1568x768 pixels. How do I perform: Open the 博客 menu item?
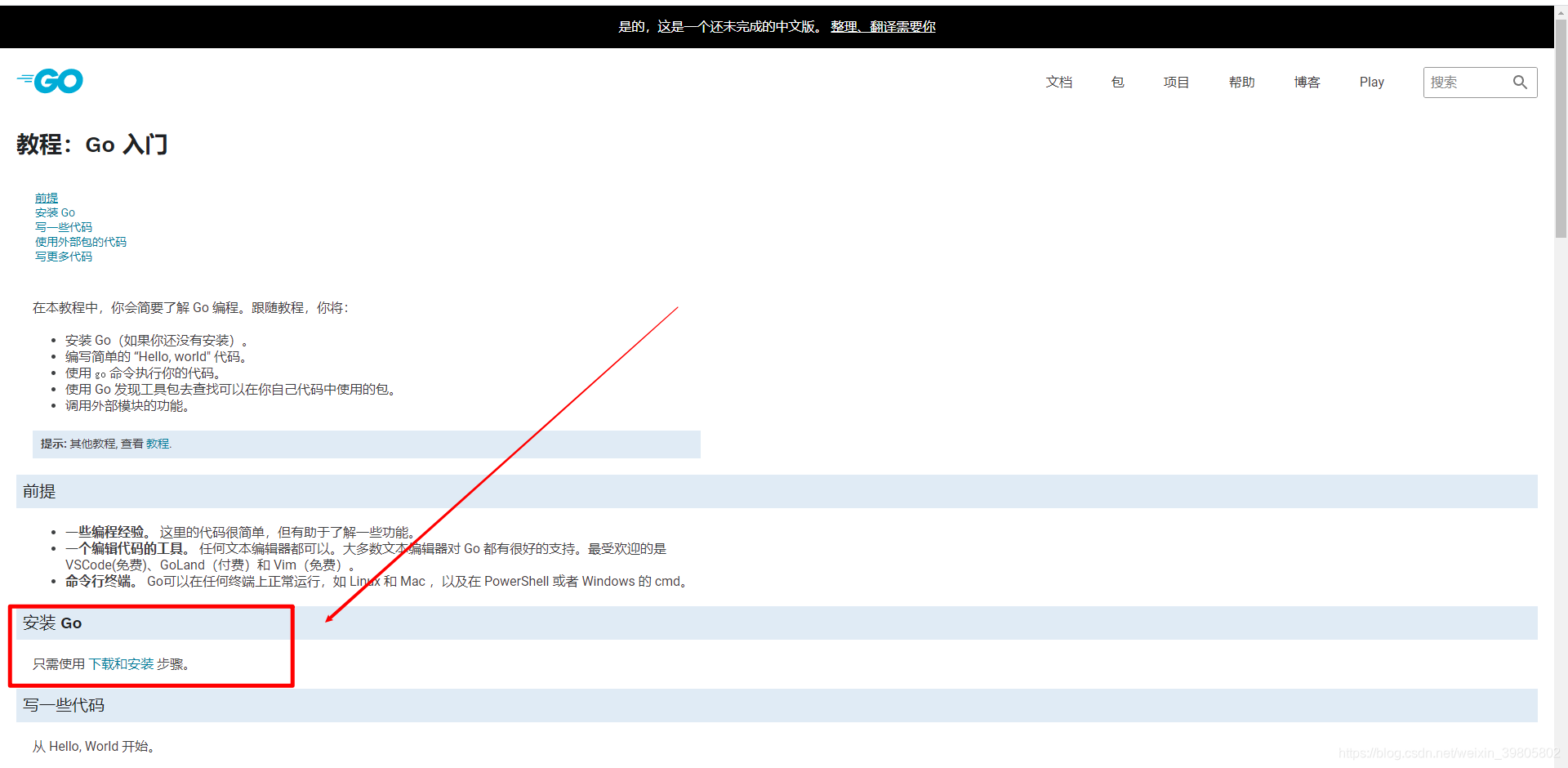[x=1307, y=83]
